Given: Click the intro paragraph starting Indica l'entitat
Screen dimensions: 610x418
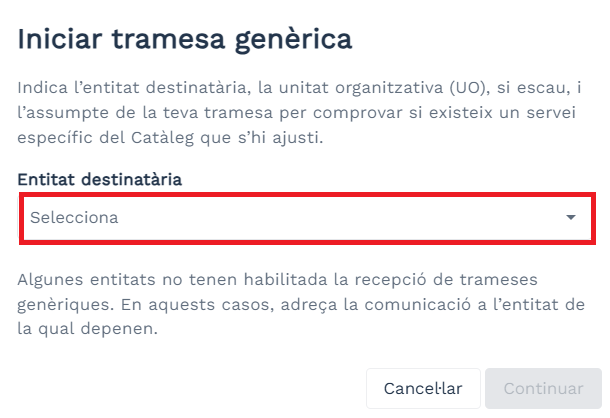Looking at the screenshot, I should click(300, 110).
